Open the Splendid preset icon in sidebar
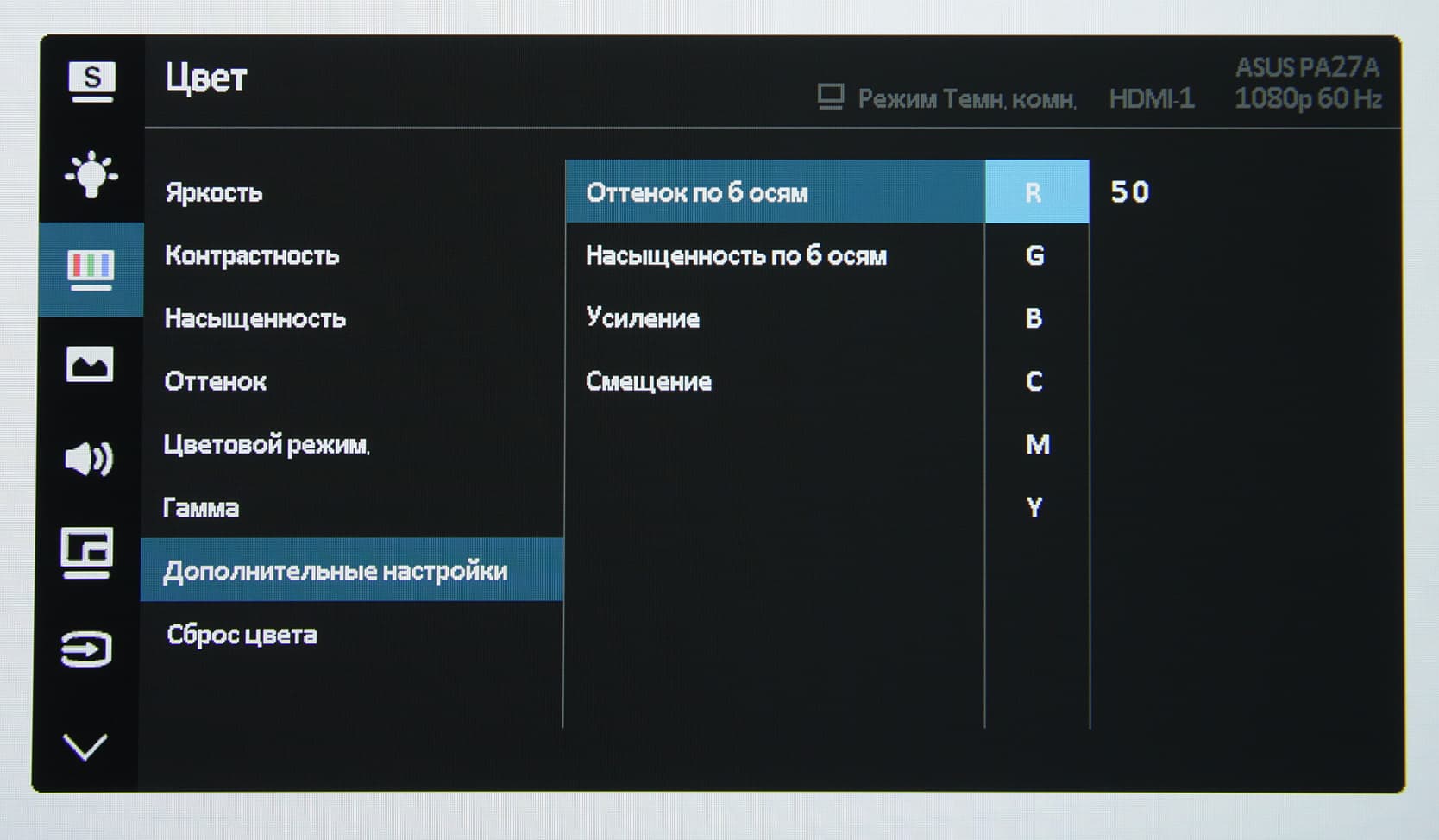Image resolution: width=1439 pixels, height=840 pixels. coord(91,82)
